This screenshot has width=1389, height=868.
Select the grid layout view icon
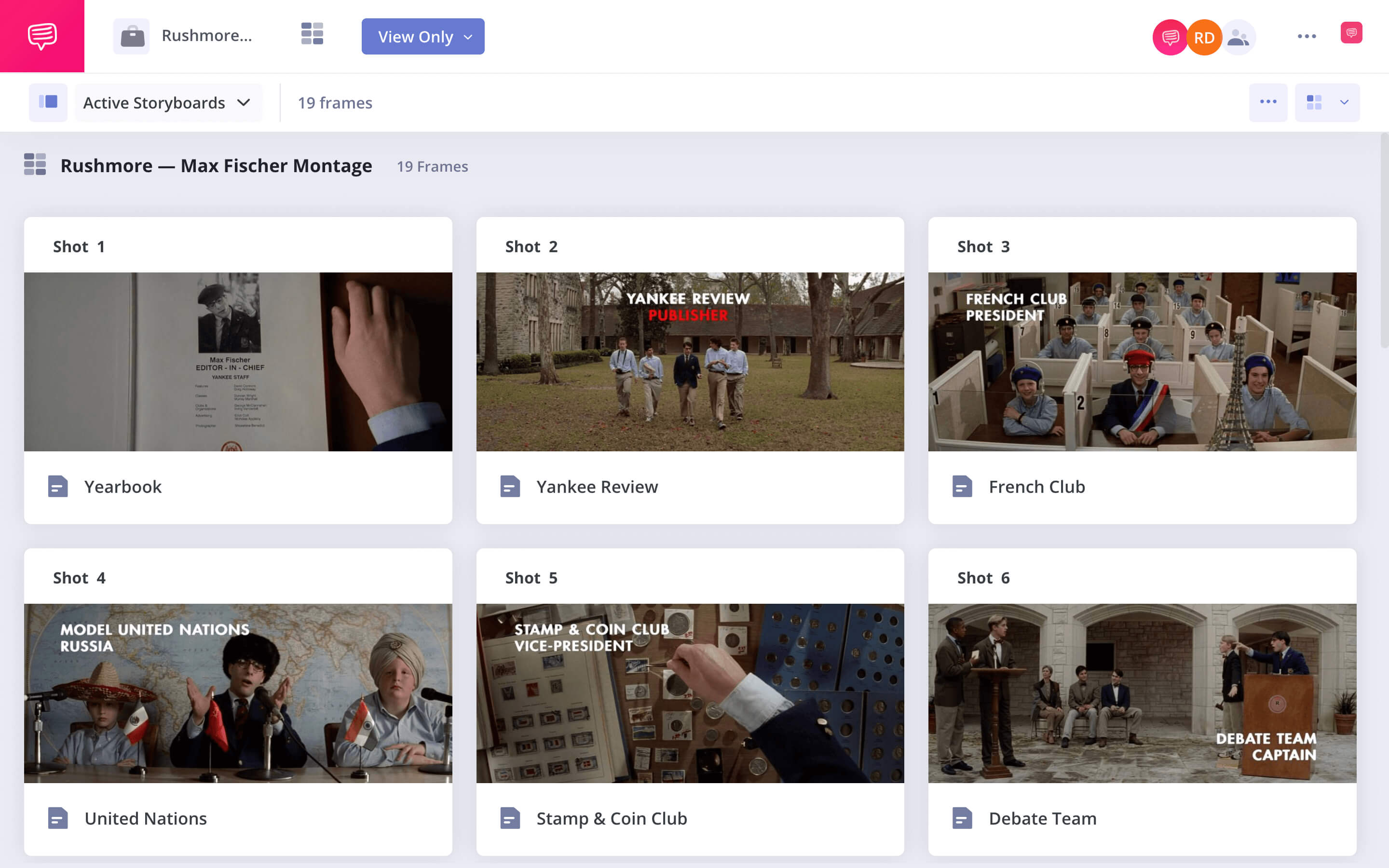click(1314, 102)
